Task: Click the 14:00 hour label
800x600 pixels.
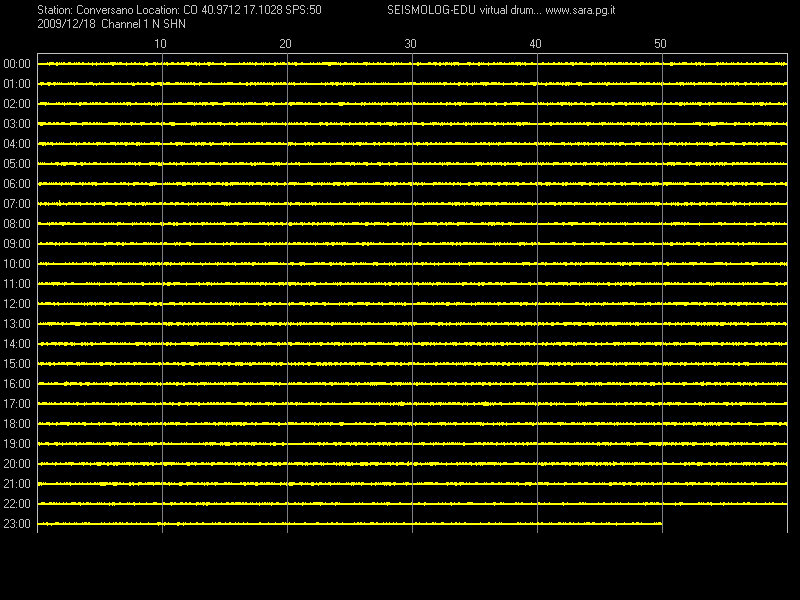Action: (17, 344)
